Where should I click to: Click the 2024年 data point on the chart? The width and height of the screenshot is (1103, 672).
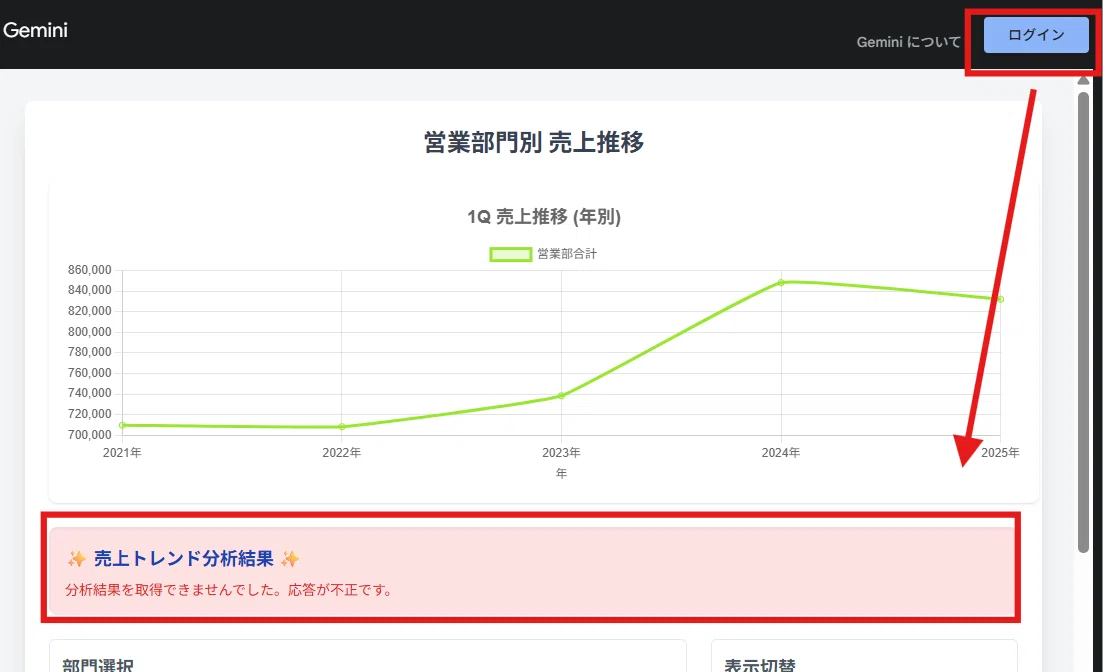[x=781, y=282]
